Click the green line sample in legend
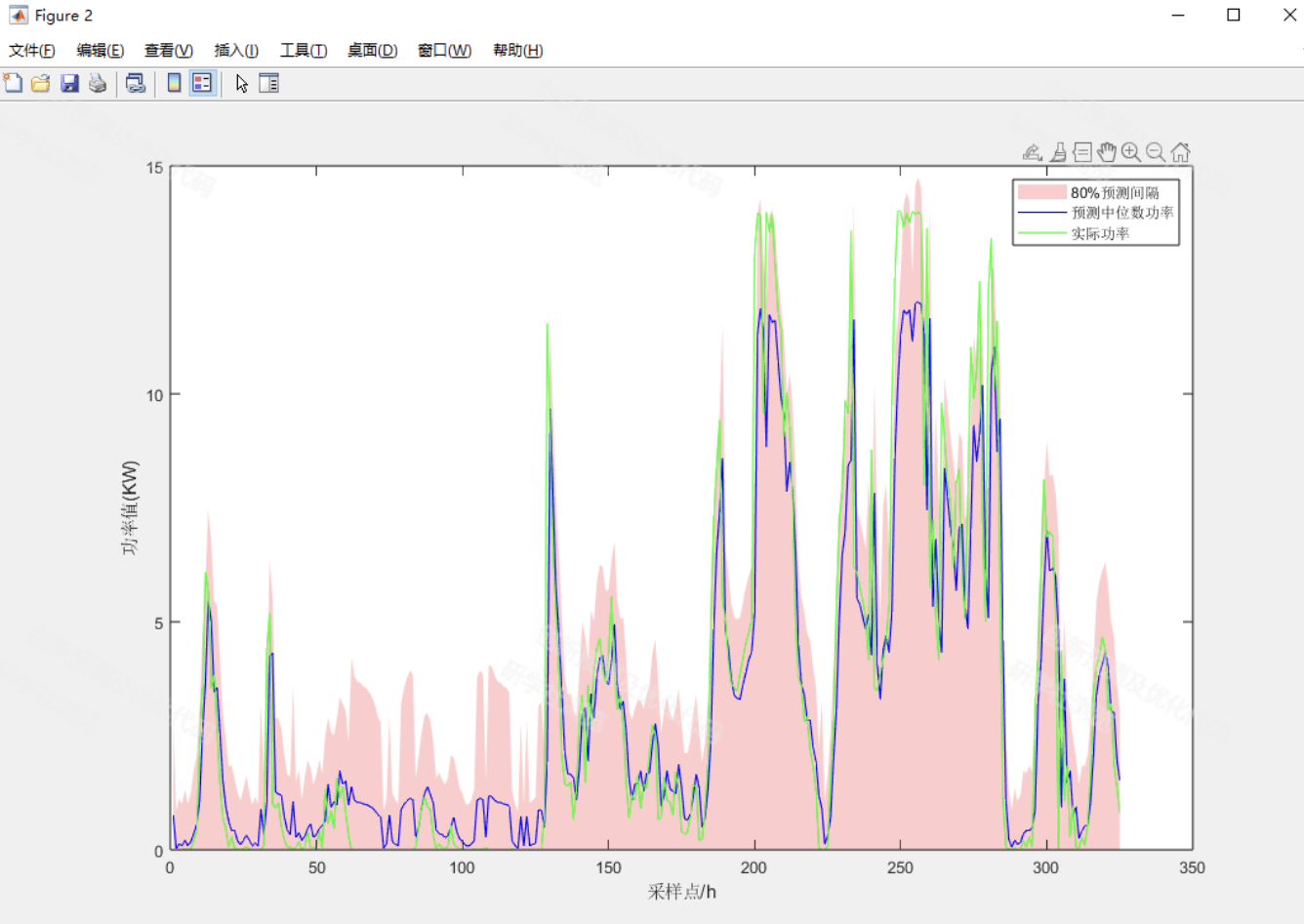 (x=1041, y=233)
